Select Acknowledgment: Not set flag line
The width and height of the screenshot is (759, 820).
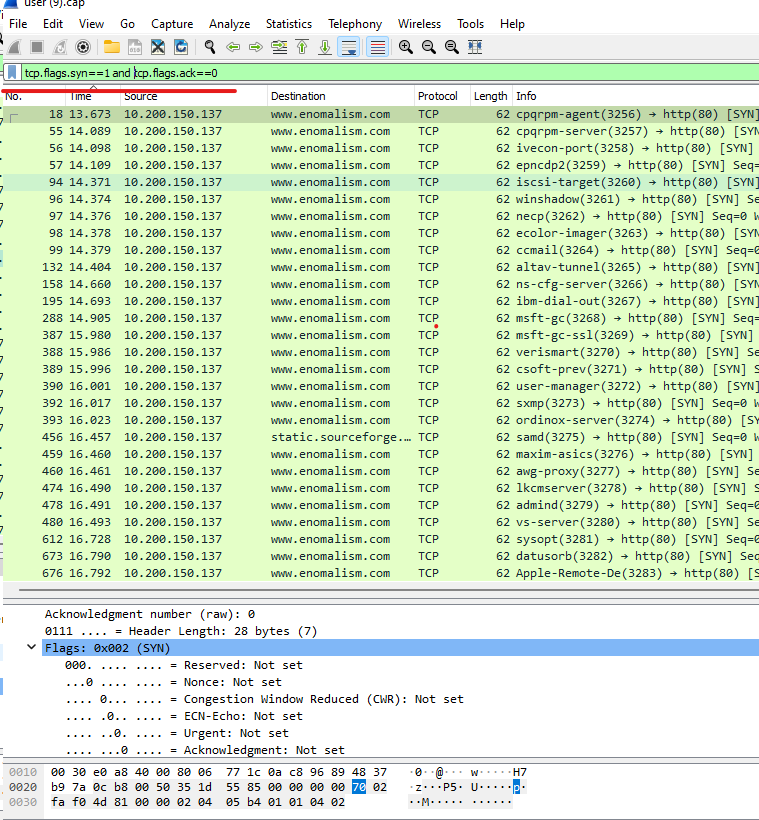205,750
